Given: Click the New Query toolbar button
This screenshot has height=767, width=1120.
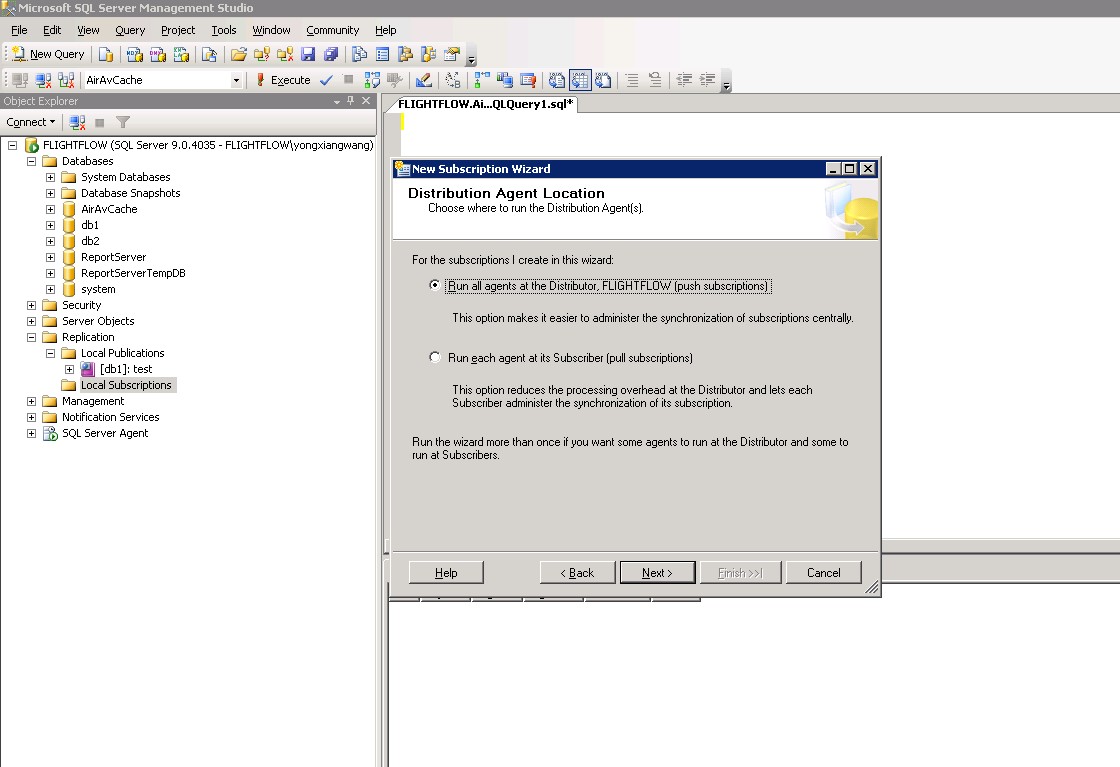Looking at the screenshot, I should (x=47, y=54).
